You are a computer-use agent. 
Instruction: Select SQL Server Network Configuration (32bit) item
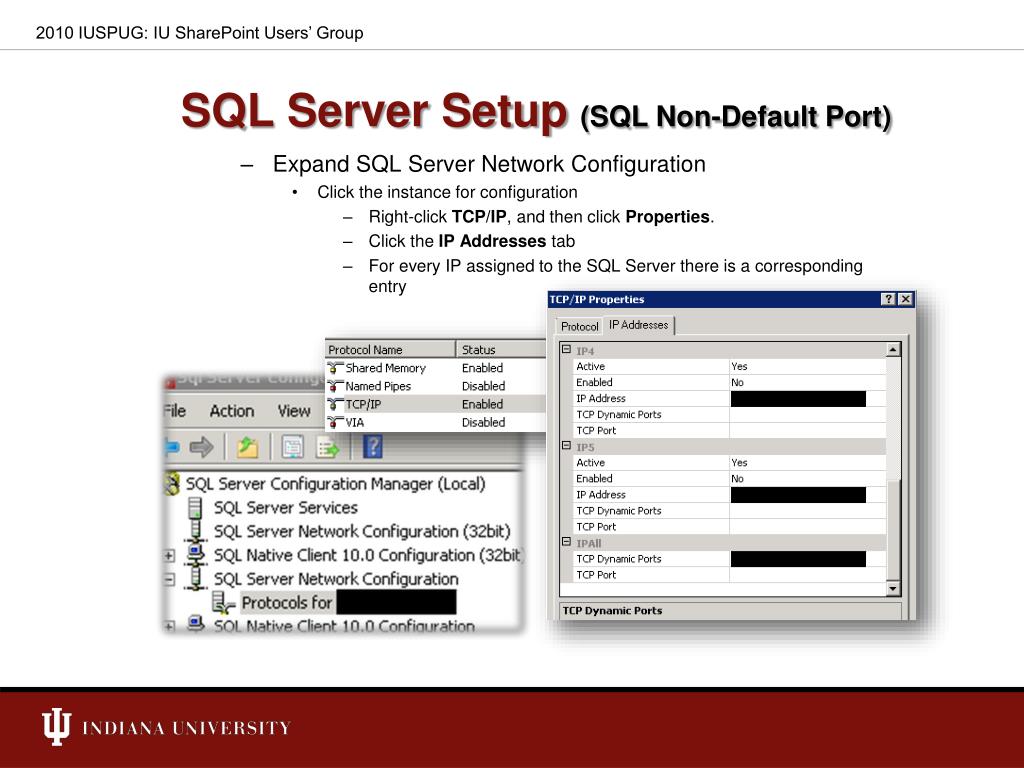362,532
